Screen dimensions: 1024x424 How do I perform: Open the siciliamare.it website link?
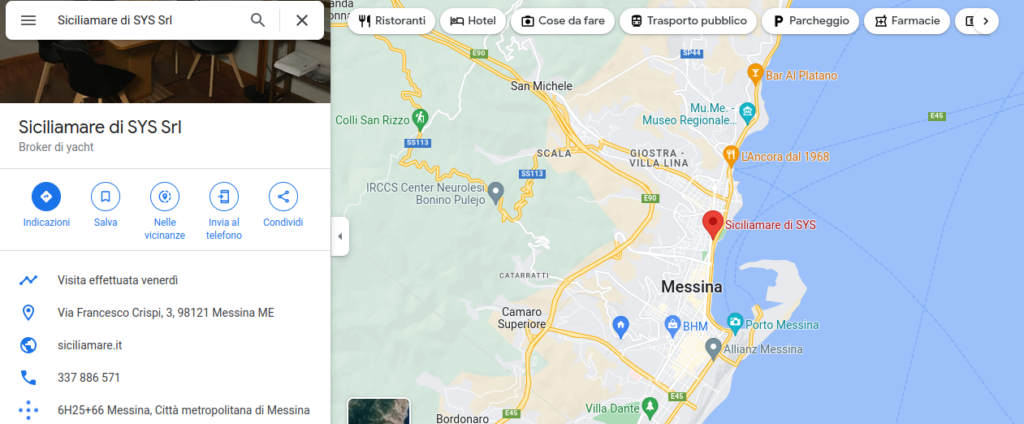[x=89, y=345]
